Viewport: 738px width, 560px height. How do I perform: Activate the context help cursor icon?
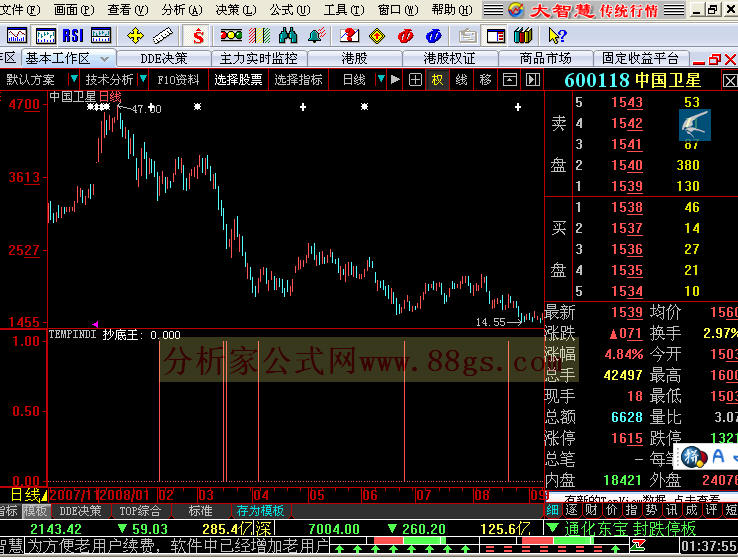point(557,36)
